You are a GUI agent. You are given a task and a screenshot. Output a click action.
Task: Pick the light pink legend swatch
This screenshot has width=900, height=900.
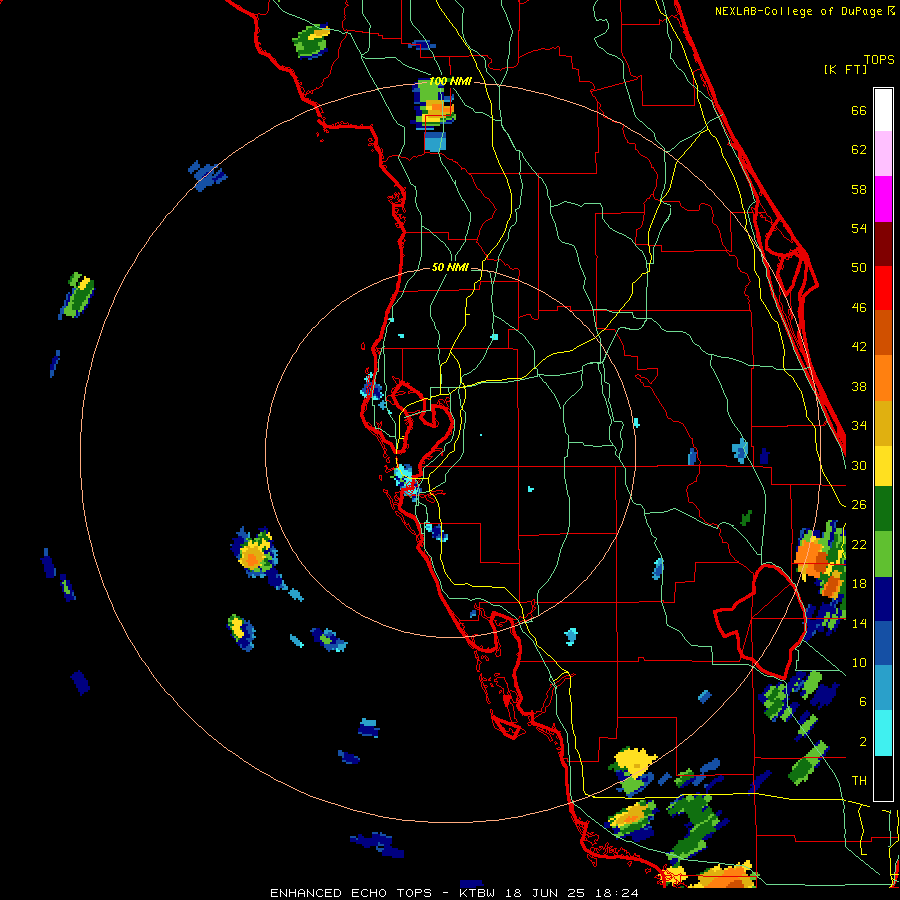tap(883, 153)
